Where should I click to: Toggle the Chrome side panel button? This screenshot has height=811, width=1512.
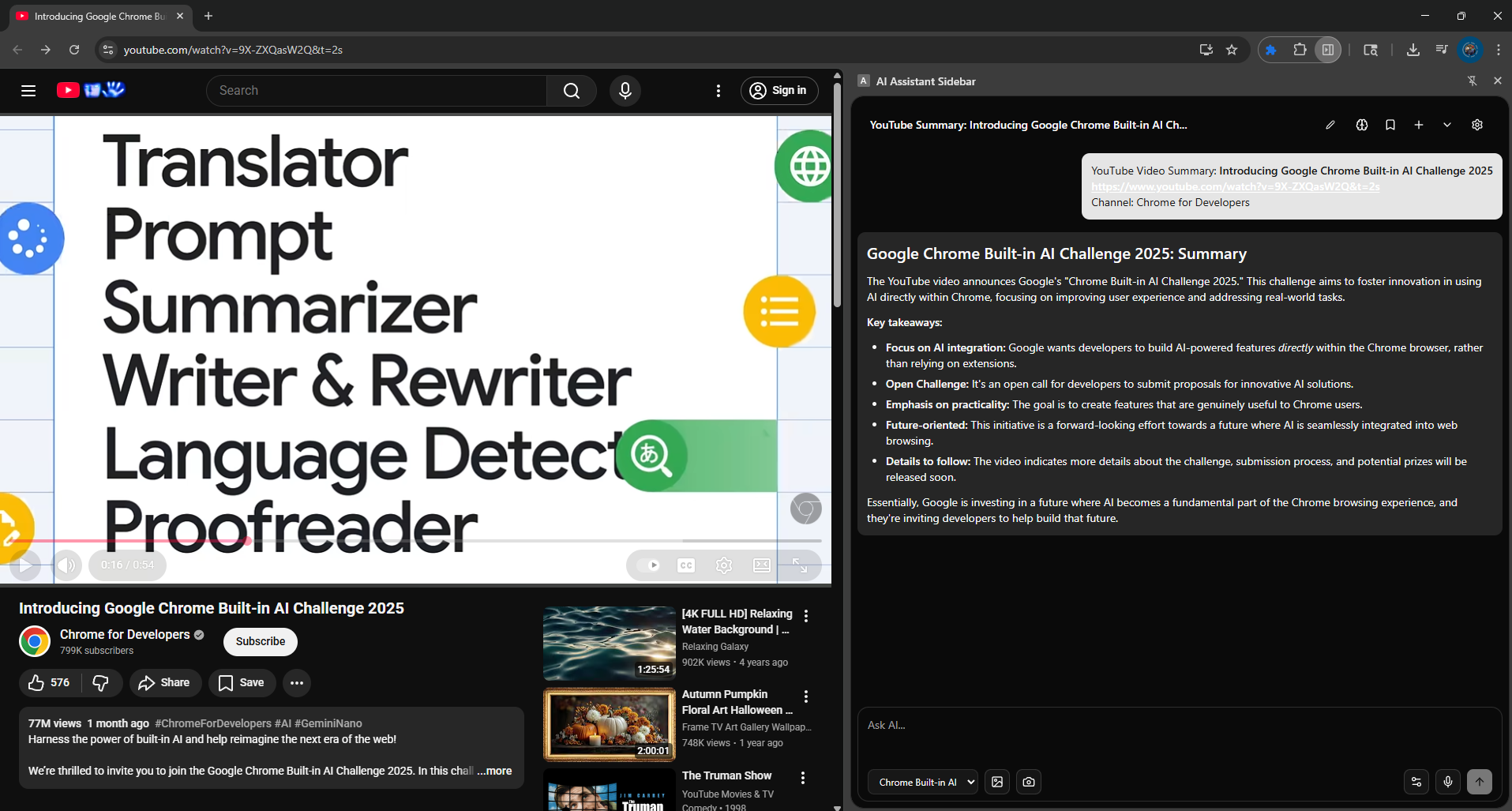(x=1328, y=50)
